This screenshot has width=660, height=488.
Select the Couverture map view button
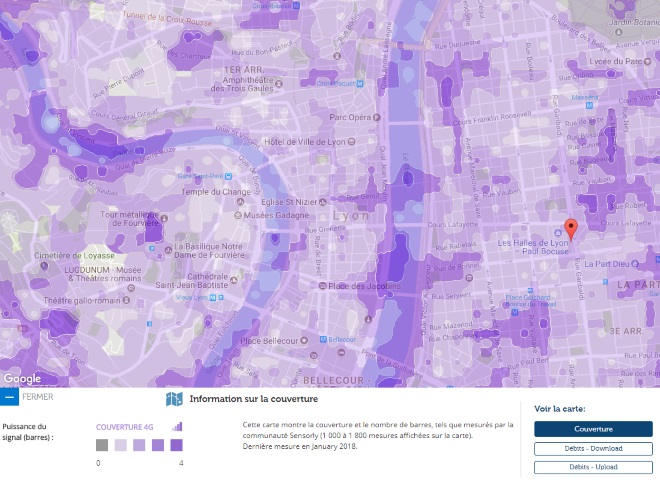coord(593,429)
